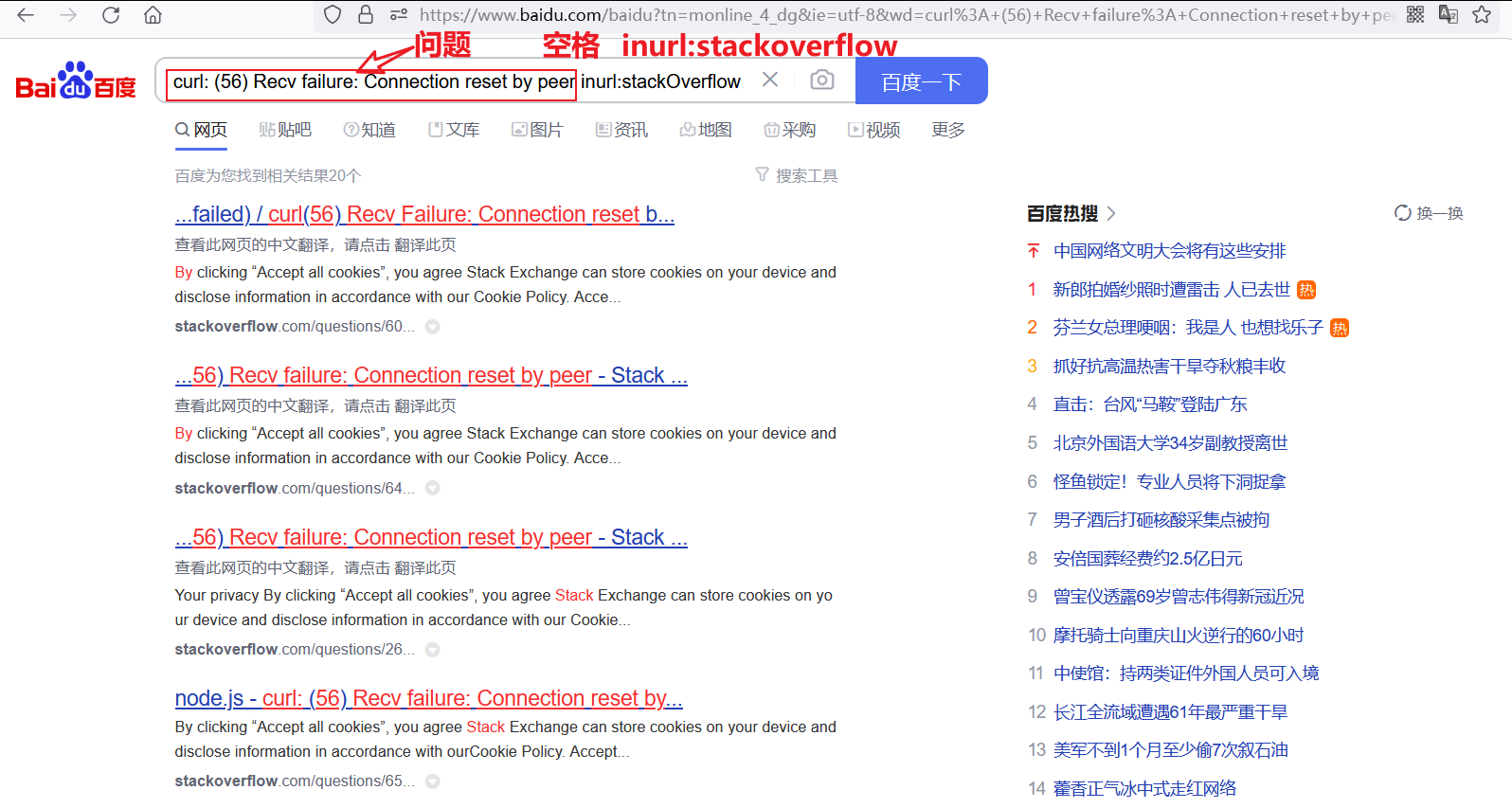Open the QR code icon in address bar
Screen dimensions: 1512x808
tap(1415, 14)
